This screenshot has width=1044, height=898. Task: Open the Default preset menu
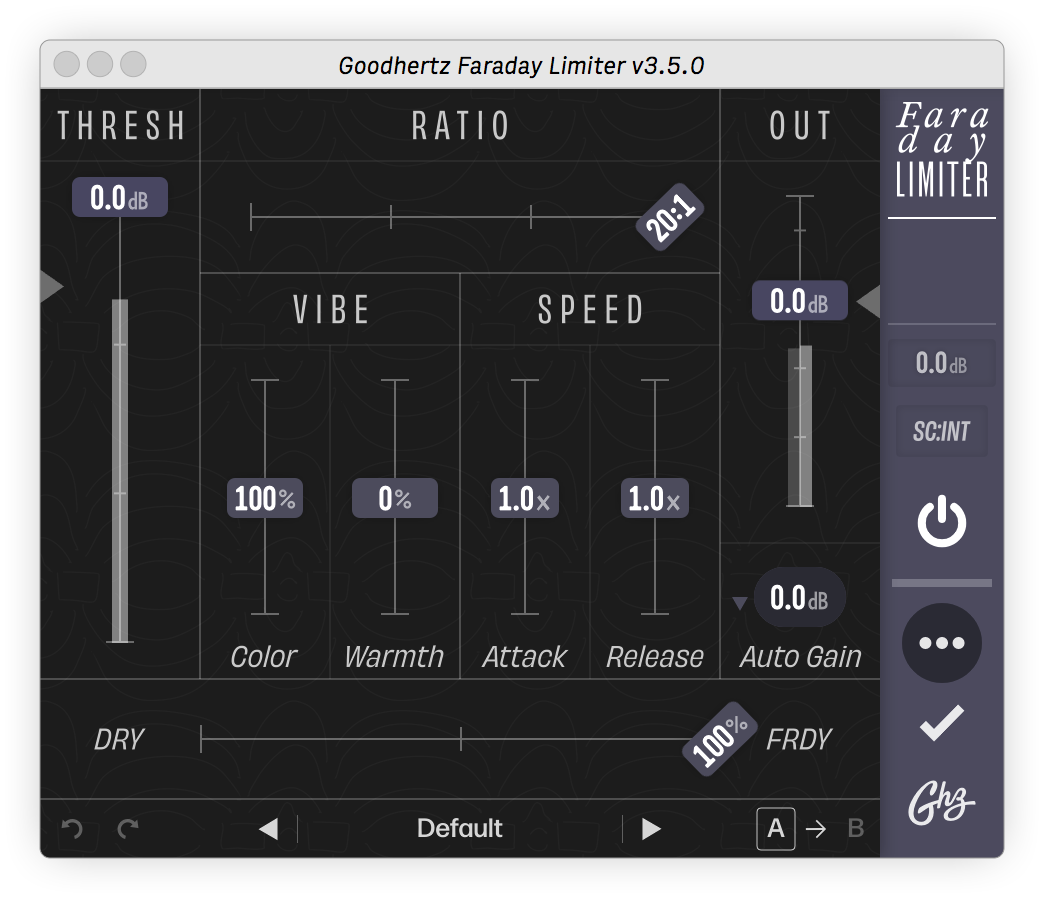pos(459,829)
